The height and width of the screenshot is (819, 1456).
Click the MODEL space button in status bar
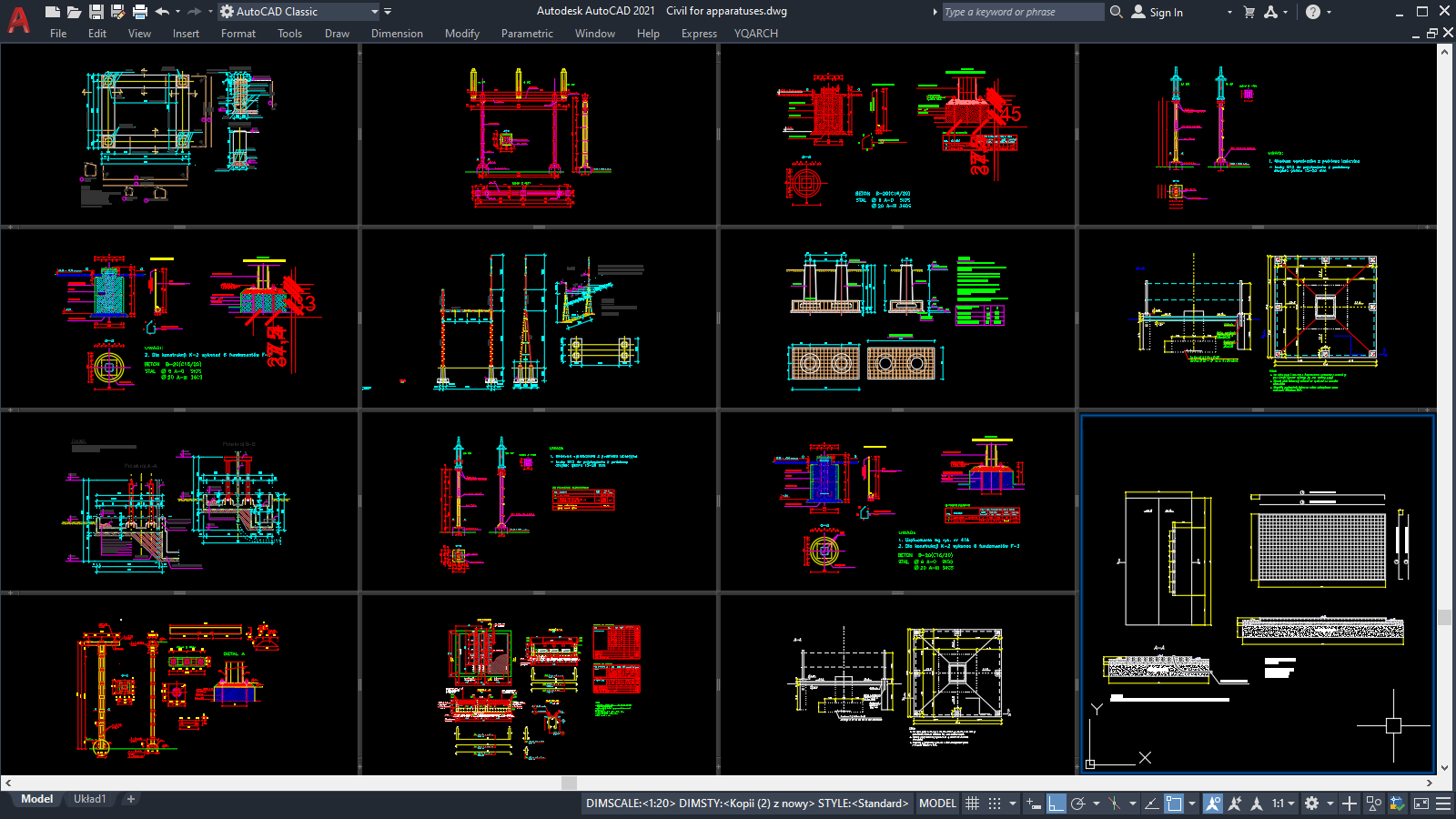[x=937, y=804]
